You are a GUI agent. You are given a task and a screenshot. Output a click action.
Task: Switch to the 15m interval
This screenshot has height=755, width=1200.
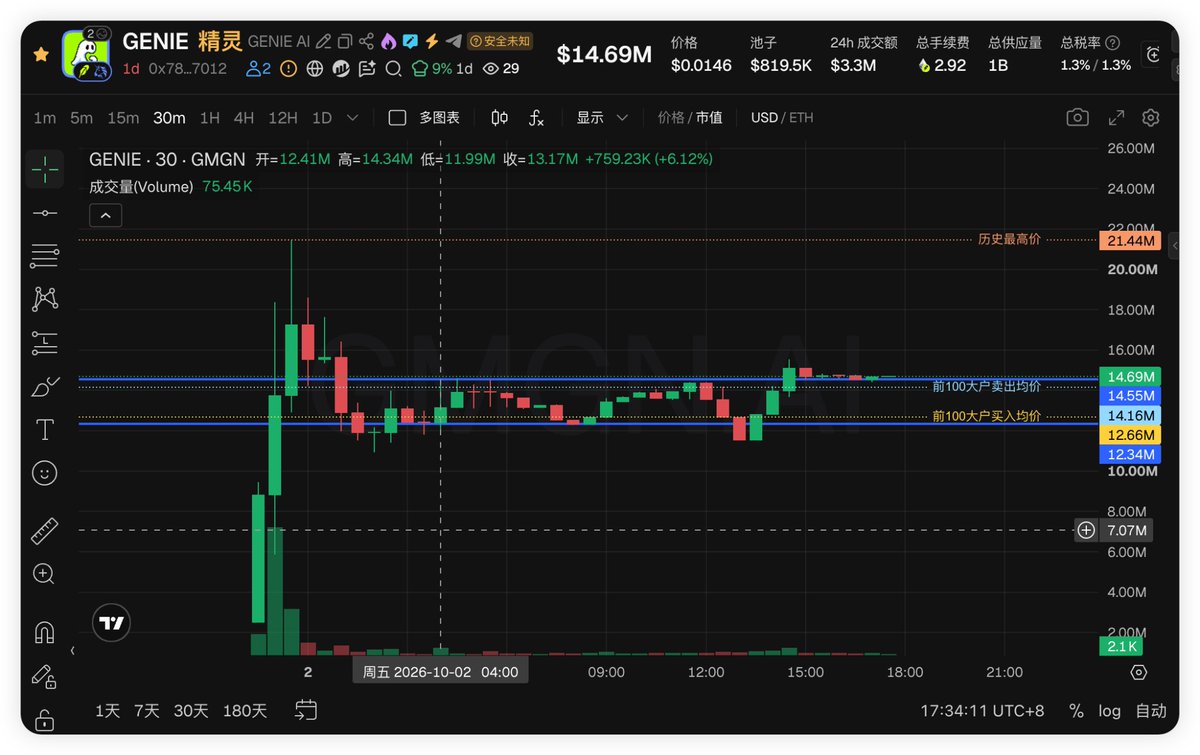(123, 118)
